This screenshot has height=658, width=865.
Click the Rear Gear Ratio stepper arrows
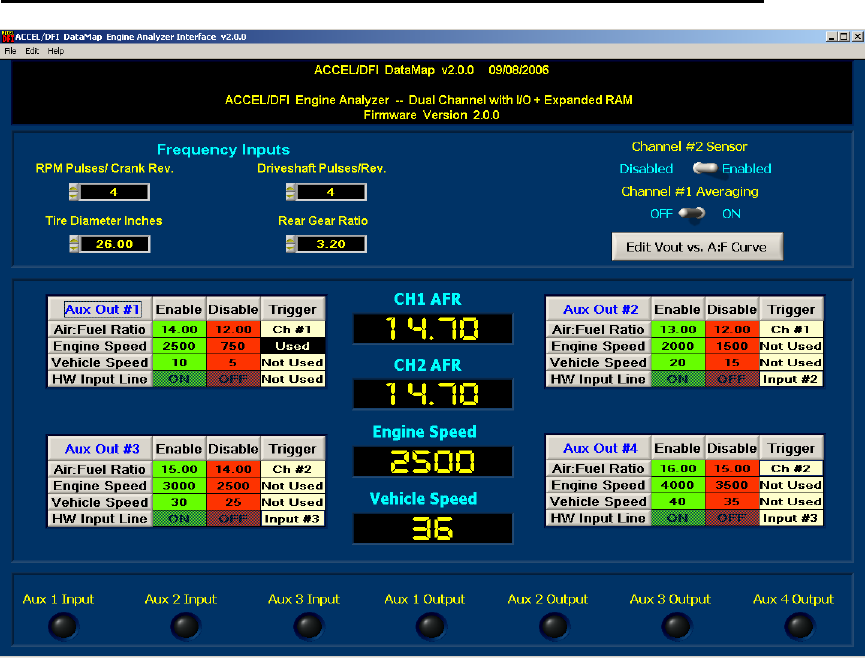tap(291, 244)
